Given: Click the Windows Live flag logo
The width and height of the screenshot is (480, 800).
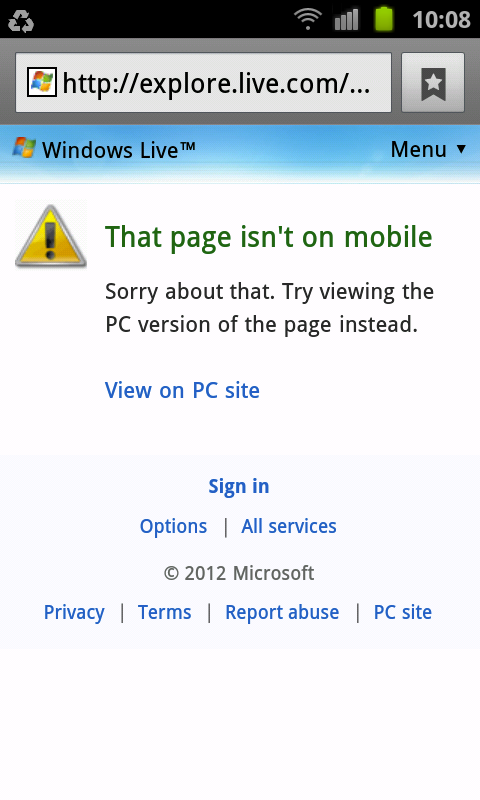Looking at the screenshot, I should 24,148.
